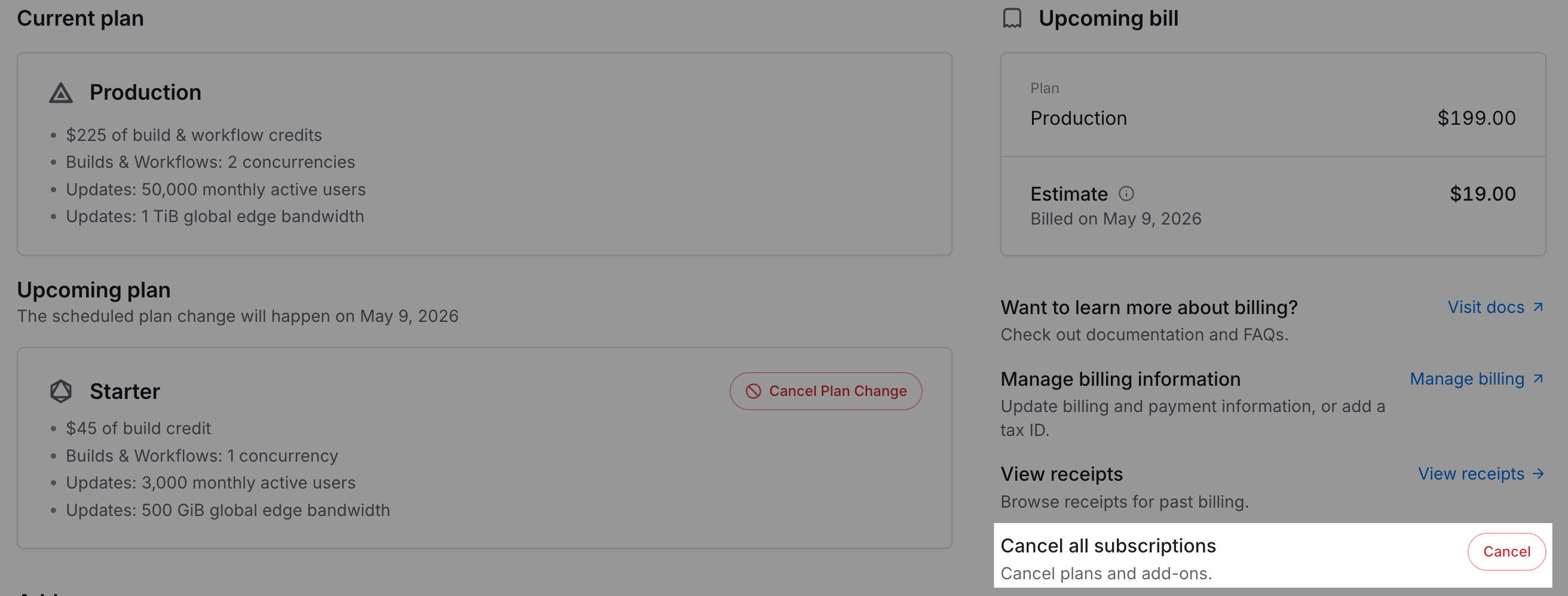Click the Starter plan name
This screenshot has width=1568, height=596.
pyautogui.click(x=125, y=391)
